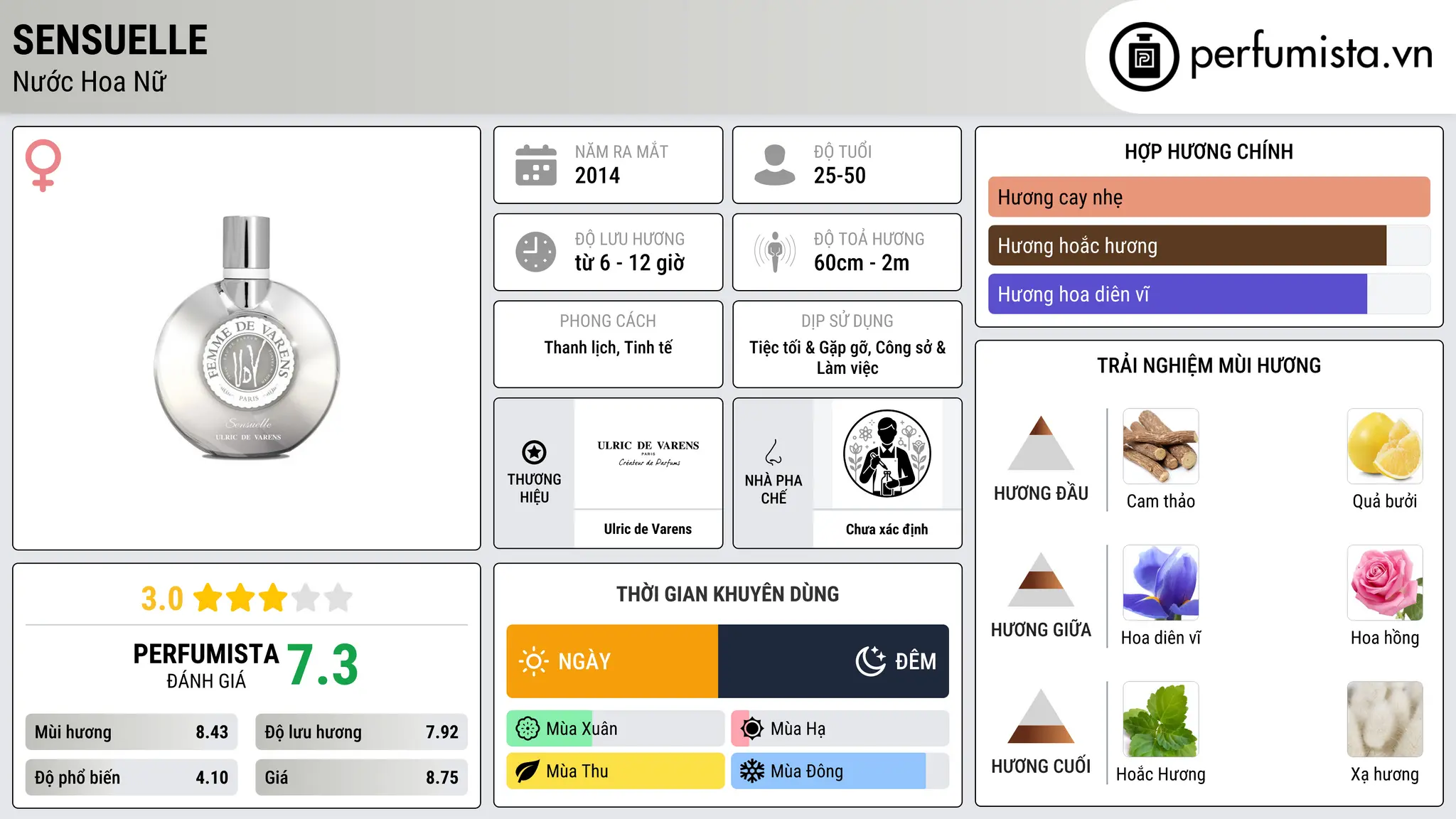Click the Nước Hoa Nữ subtitle
The height and width of the screenshot is (819, 1456).
[90, 82]
